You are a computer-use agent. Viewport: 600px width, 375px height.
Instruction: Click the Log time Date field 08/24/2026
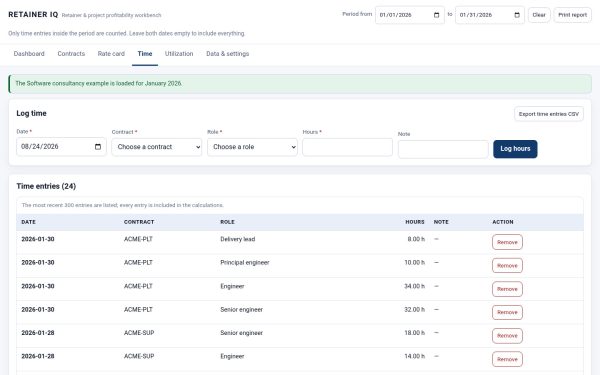(x=61, y=147)
